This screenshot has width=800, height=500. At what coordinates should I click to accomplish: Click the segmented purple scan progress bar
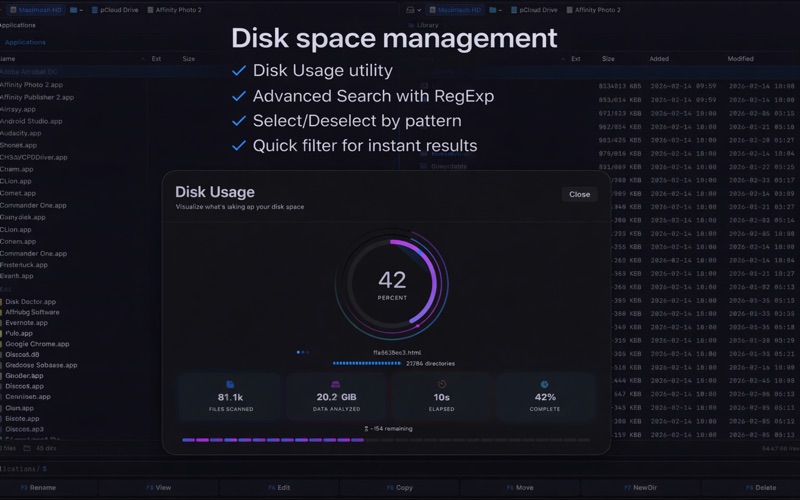point(386,440)
